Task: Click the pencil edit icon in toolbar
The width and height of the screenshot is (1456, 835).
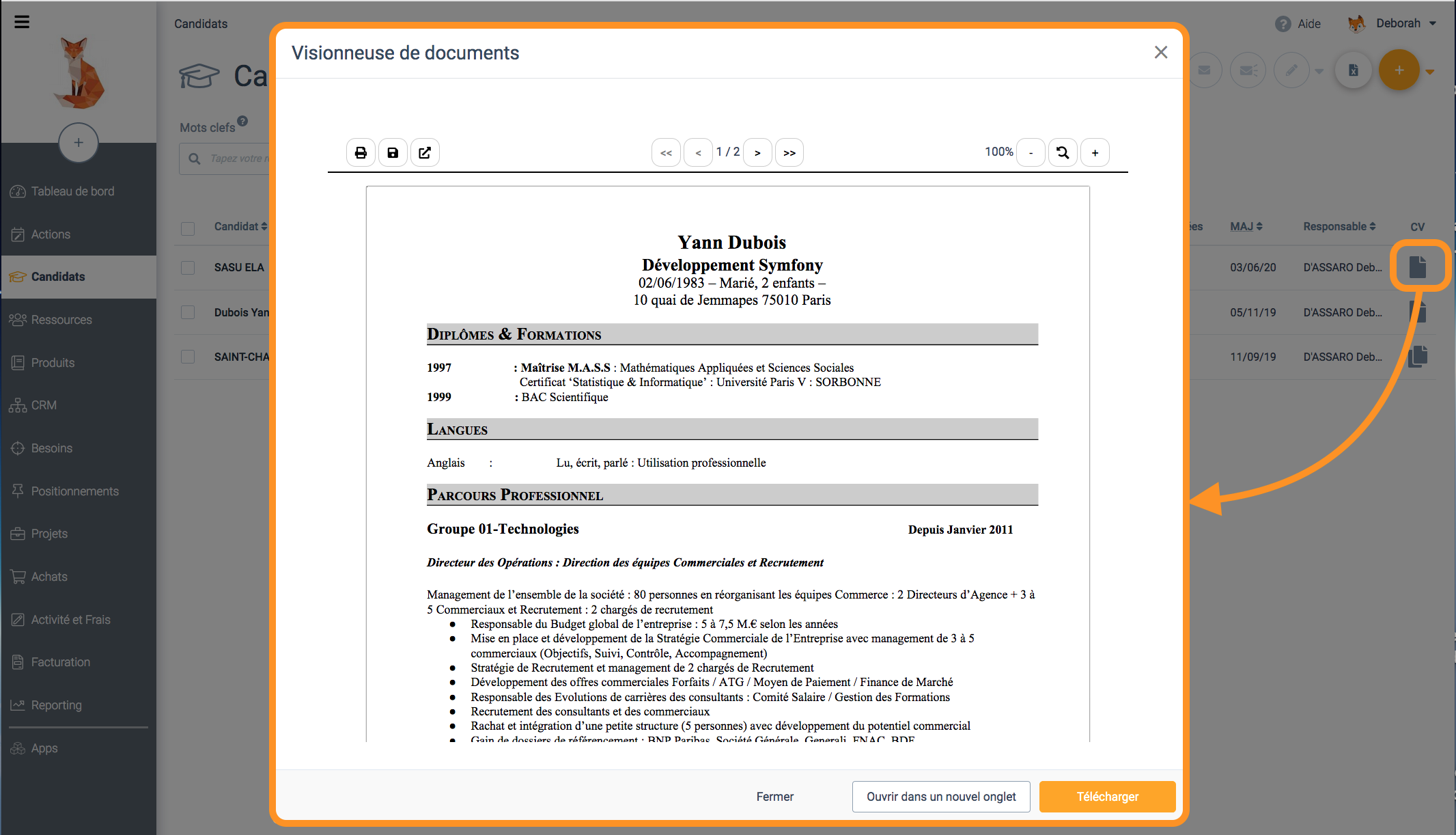Action: (1292, 70)
